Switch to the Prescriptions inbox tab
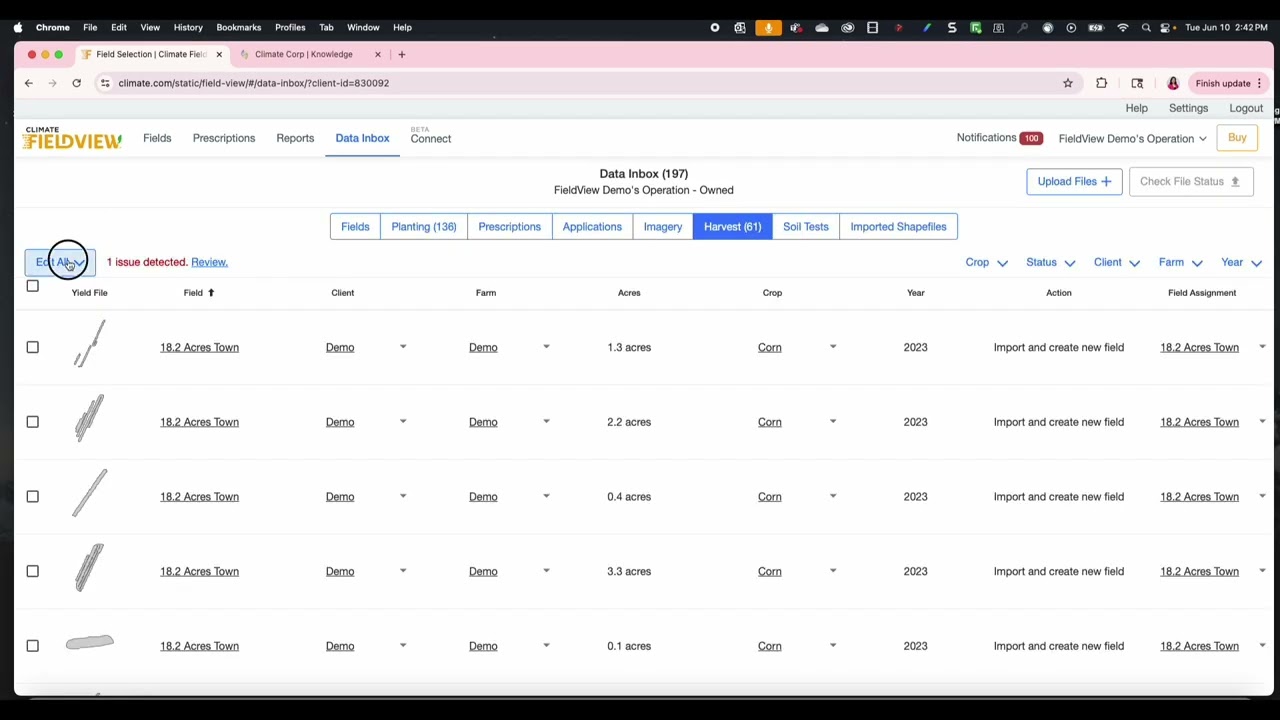Viewport: 1280px width, 720px height. [x=509, y=227]
